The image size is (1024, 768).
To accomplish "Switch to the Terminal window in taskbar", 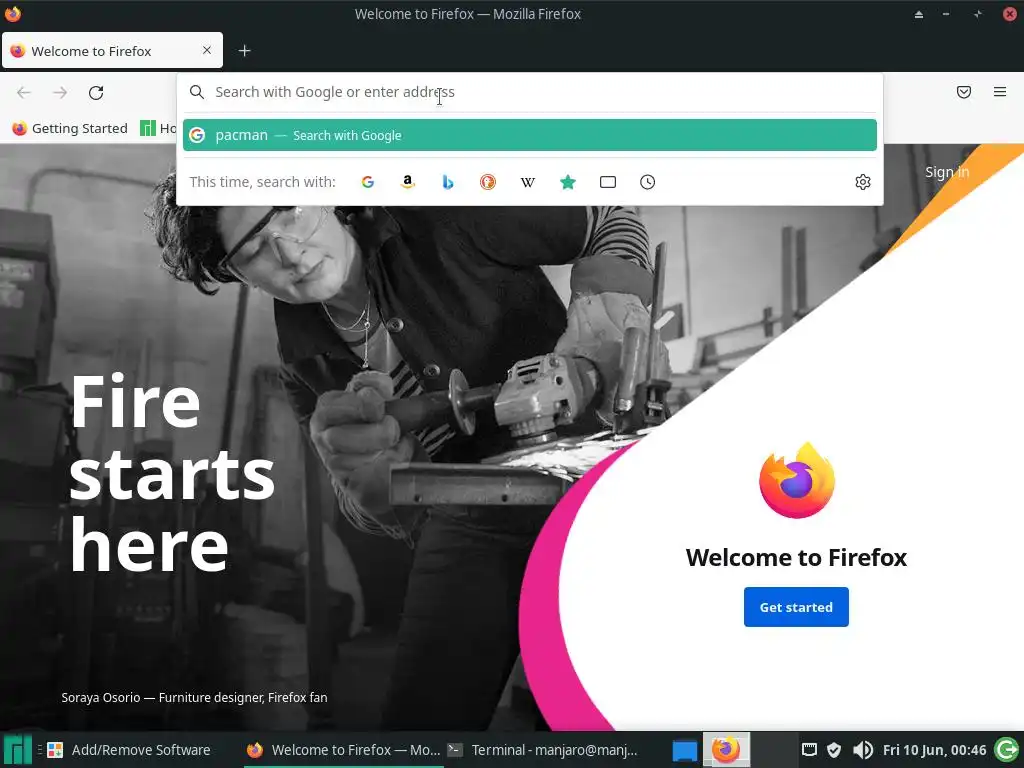I will (x=542, y=750).
